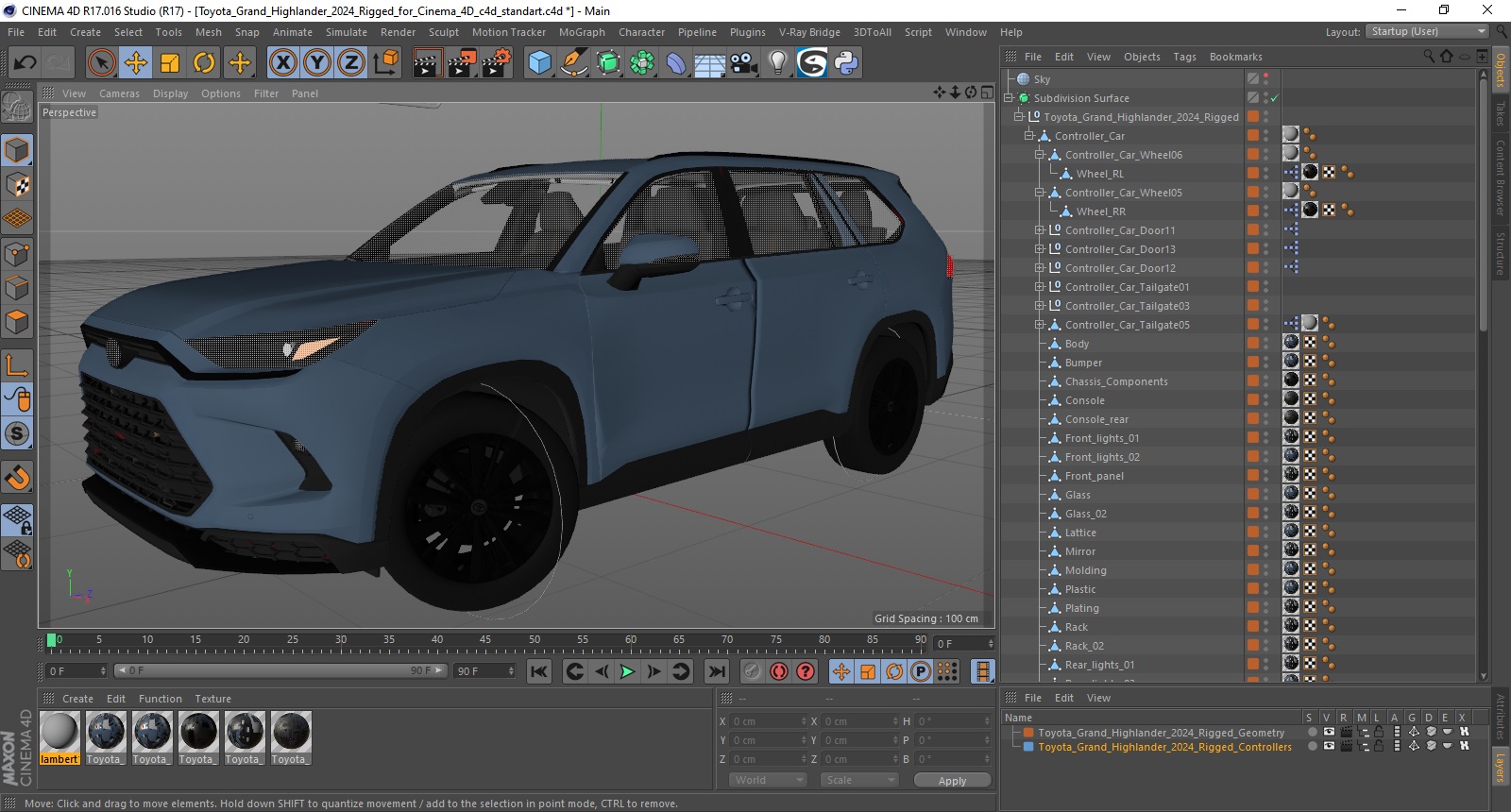
Task: Toggle Controllers layer solo dot
Action: 1312,746
